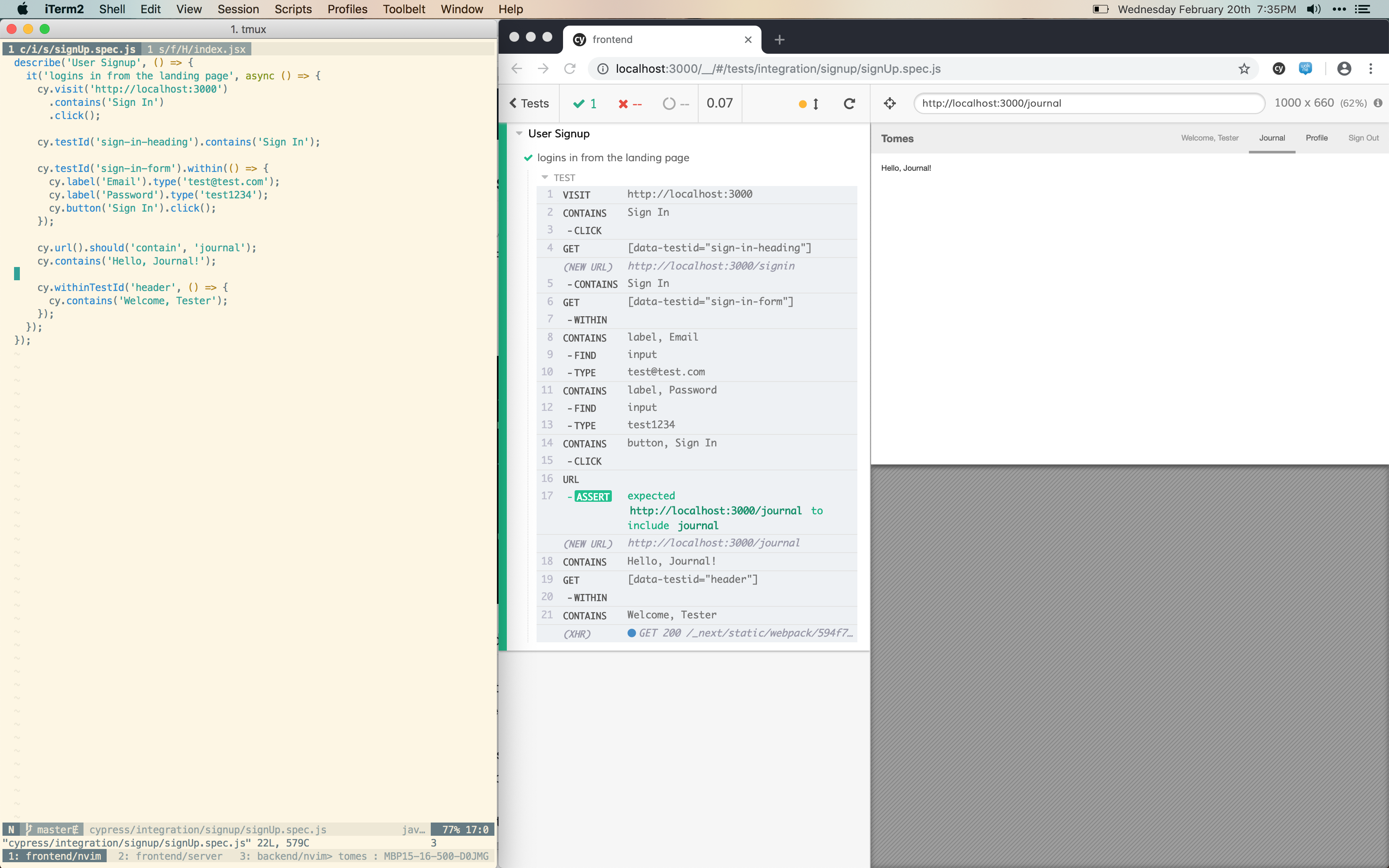Click the pending-tests spinner stat
Viewport: 1389px width, 868px height.
click(675, 104)
